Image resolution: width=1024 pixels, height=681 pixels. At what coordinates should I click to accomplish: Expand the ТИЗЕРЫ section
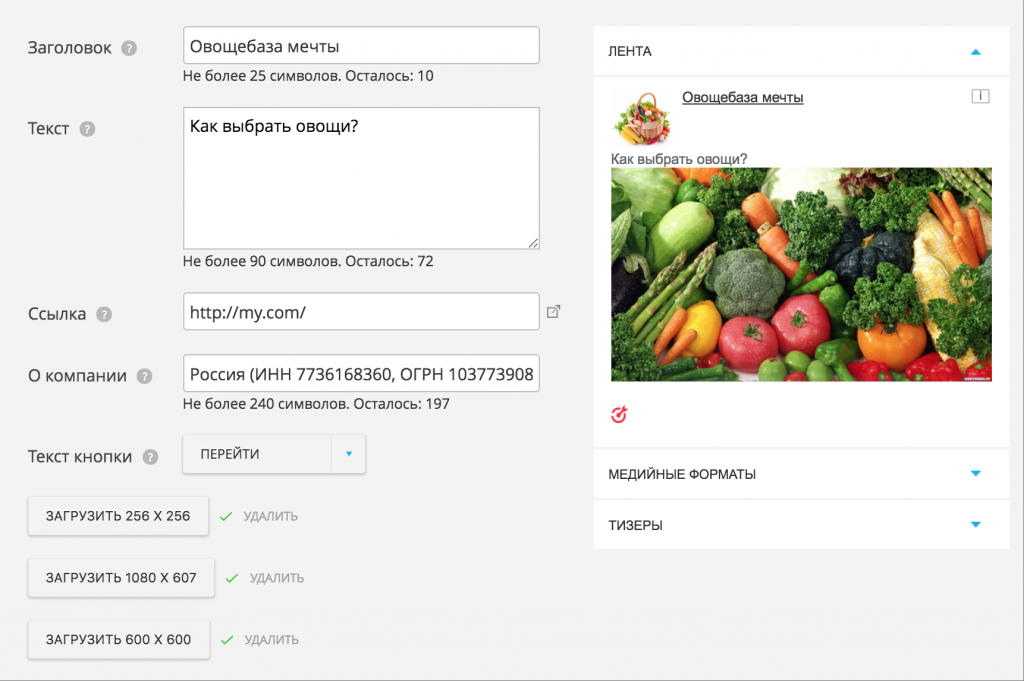pyautogui.click(x=976, y=525)
